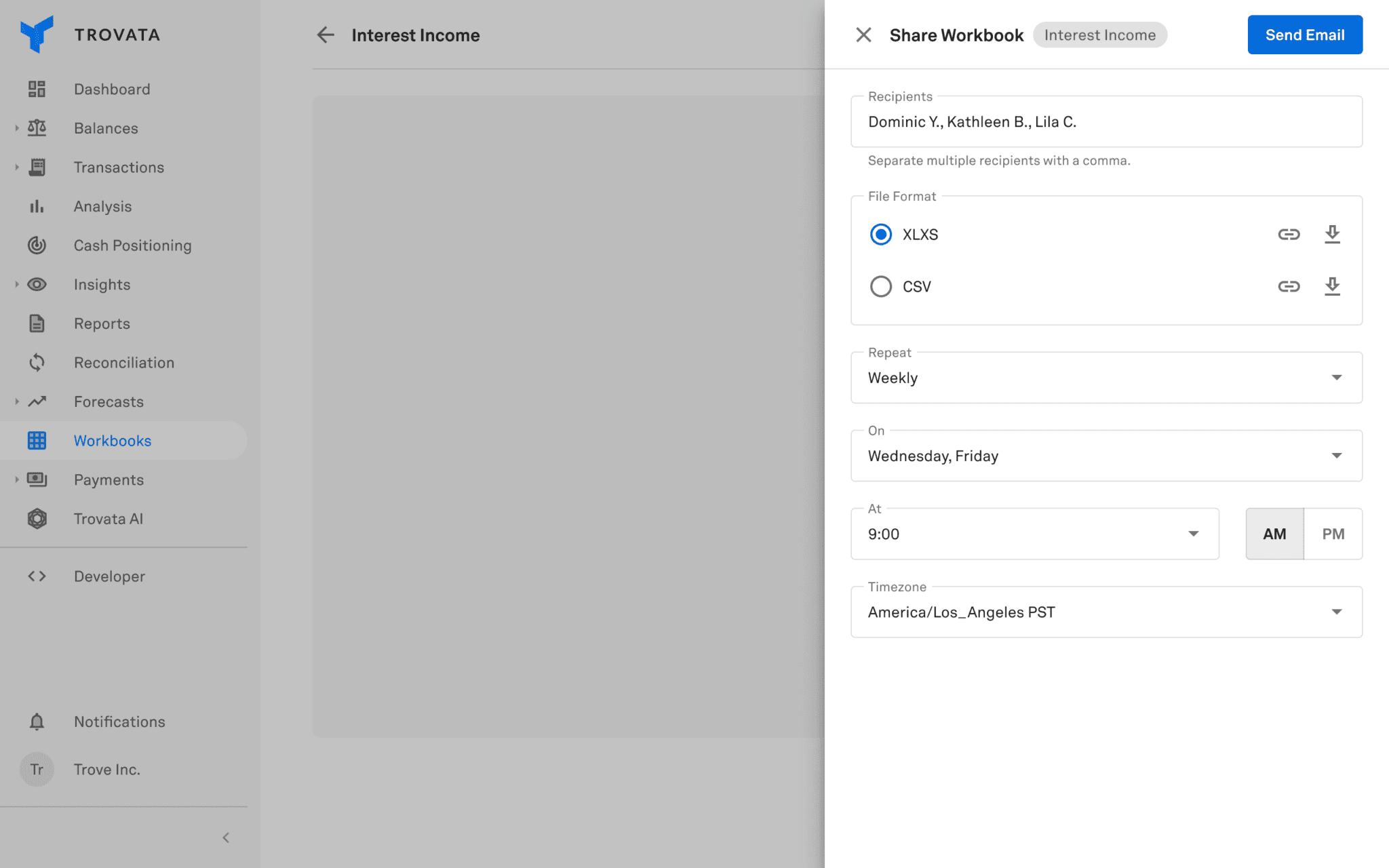Open Reconciliation from the sidebar
The image size is (1389, 868).
[124, 363]
